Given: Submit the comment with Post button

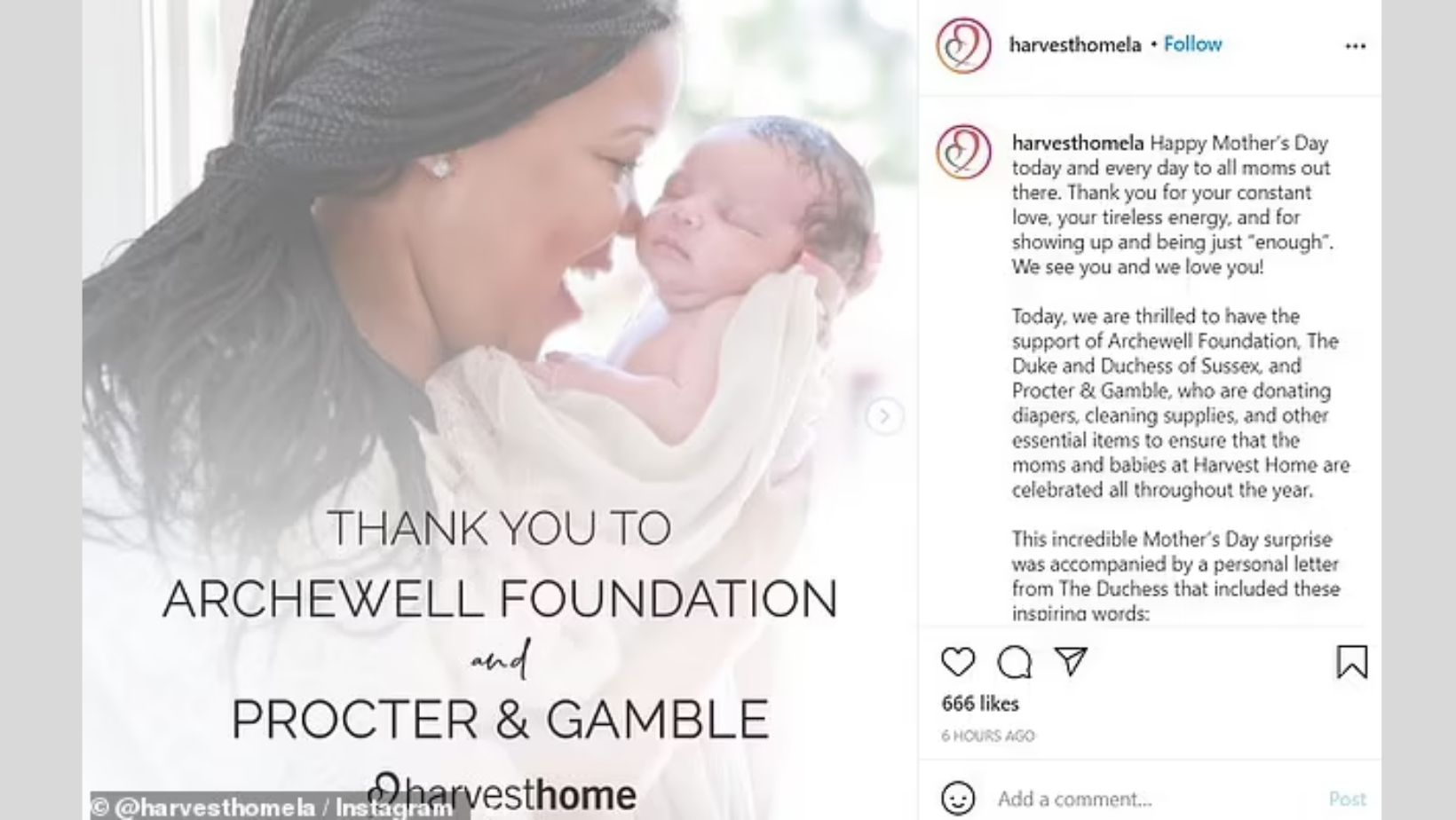Looking at the screenshot, I should pos(1347,799).
